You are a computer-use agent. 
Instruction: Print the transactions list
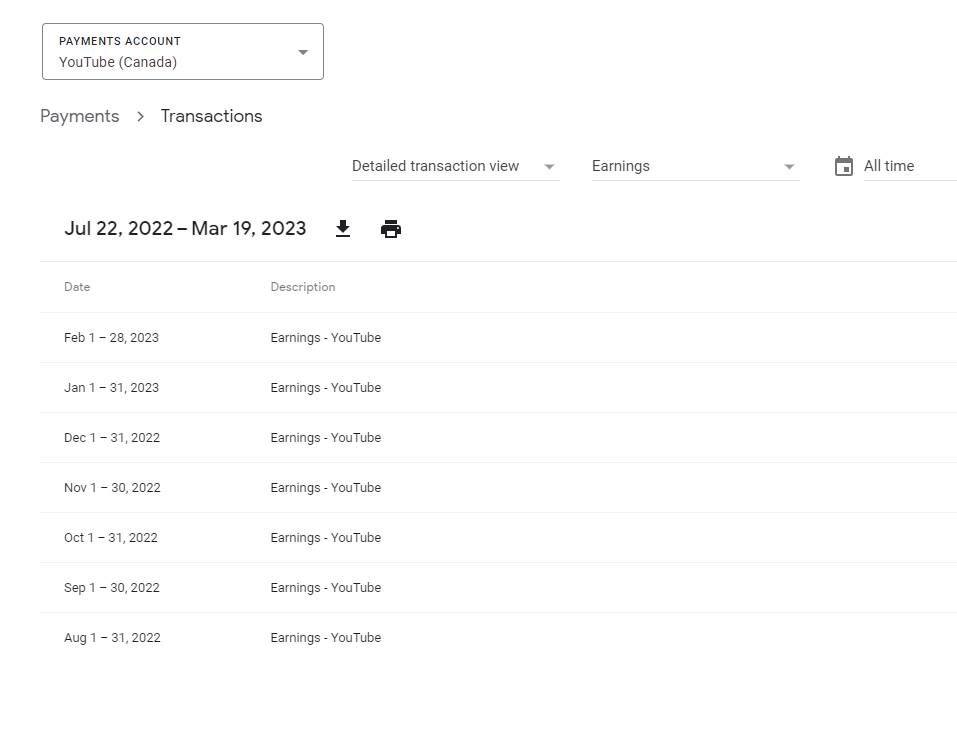[x=391, y=229]
